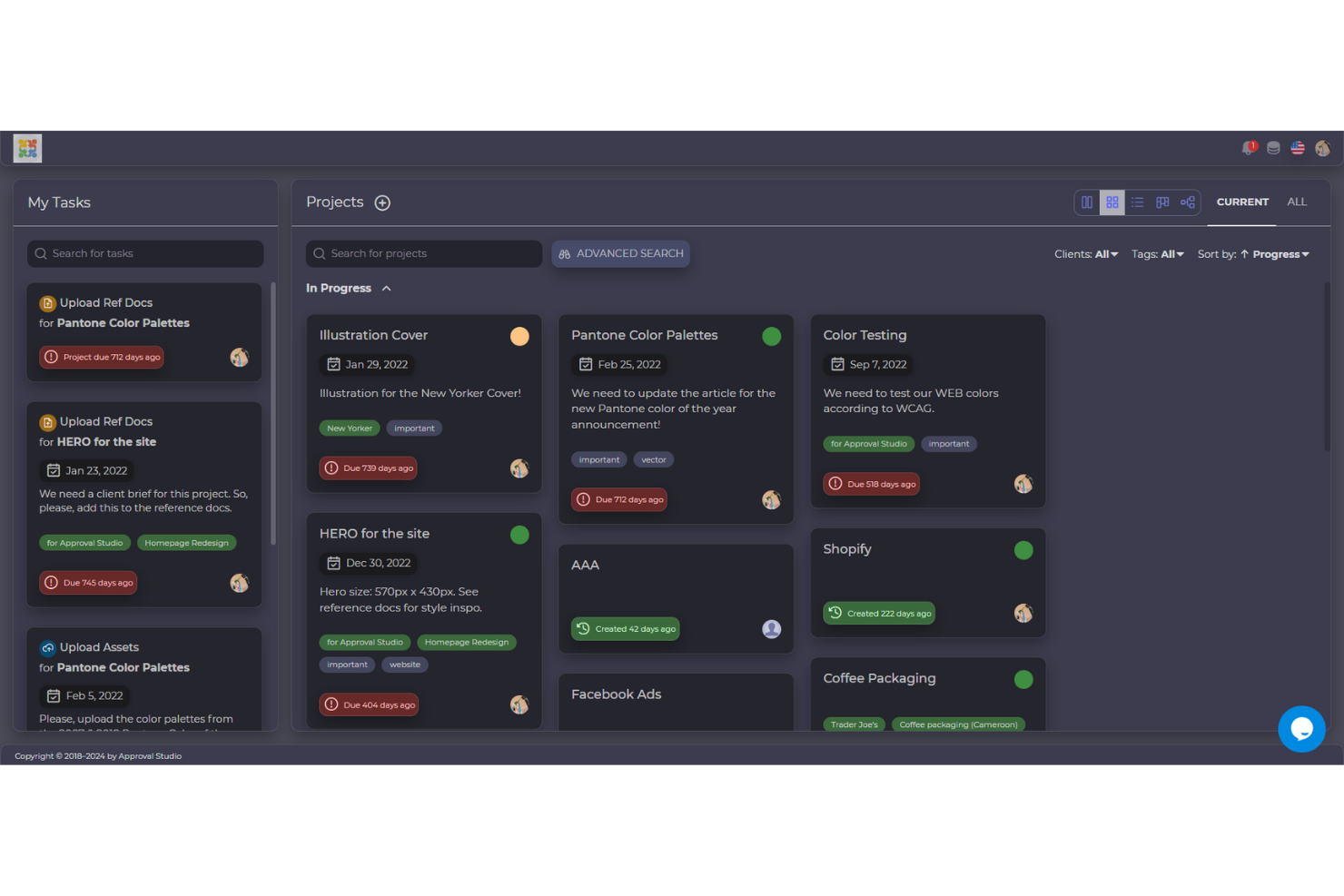Click the website tag on HERO card
The image size is (1344, 896).
pos(405,665)
